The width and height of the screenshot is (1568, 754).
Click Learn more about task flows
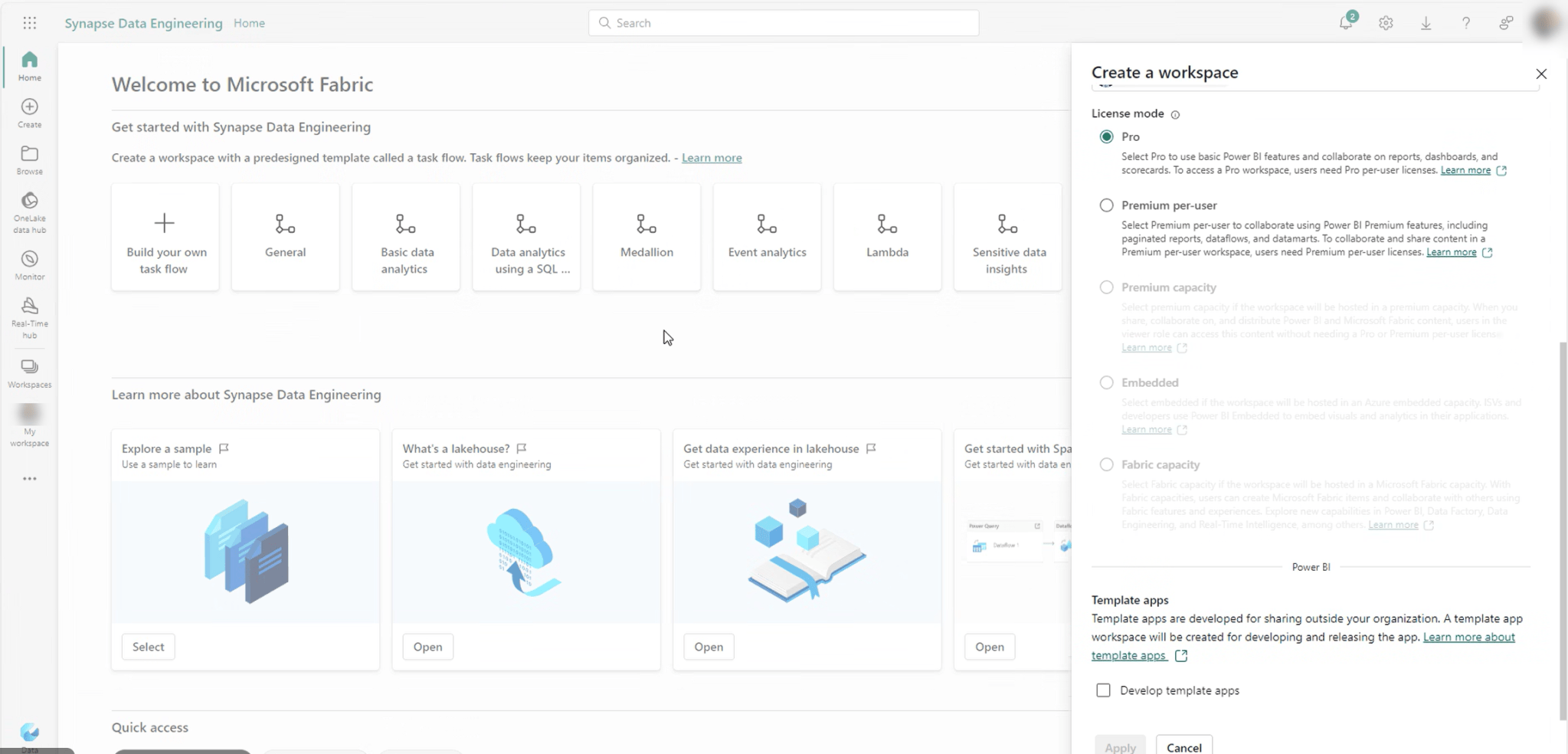pos(712,157)
